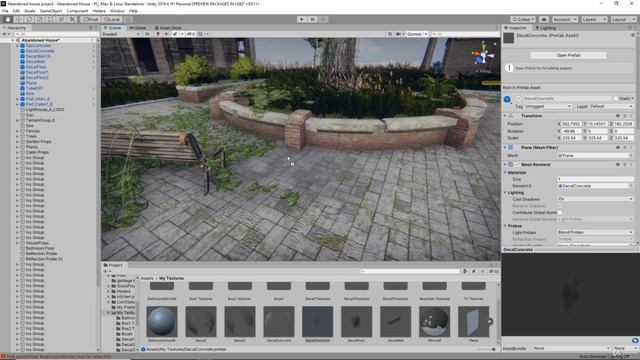The image size is (640, 360).
Task: Collapse the Transform component
Action: 505,116
